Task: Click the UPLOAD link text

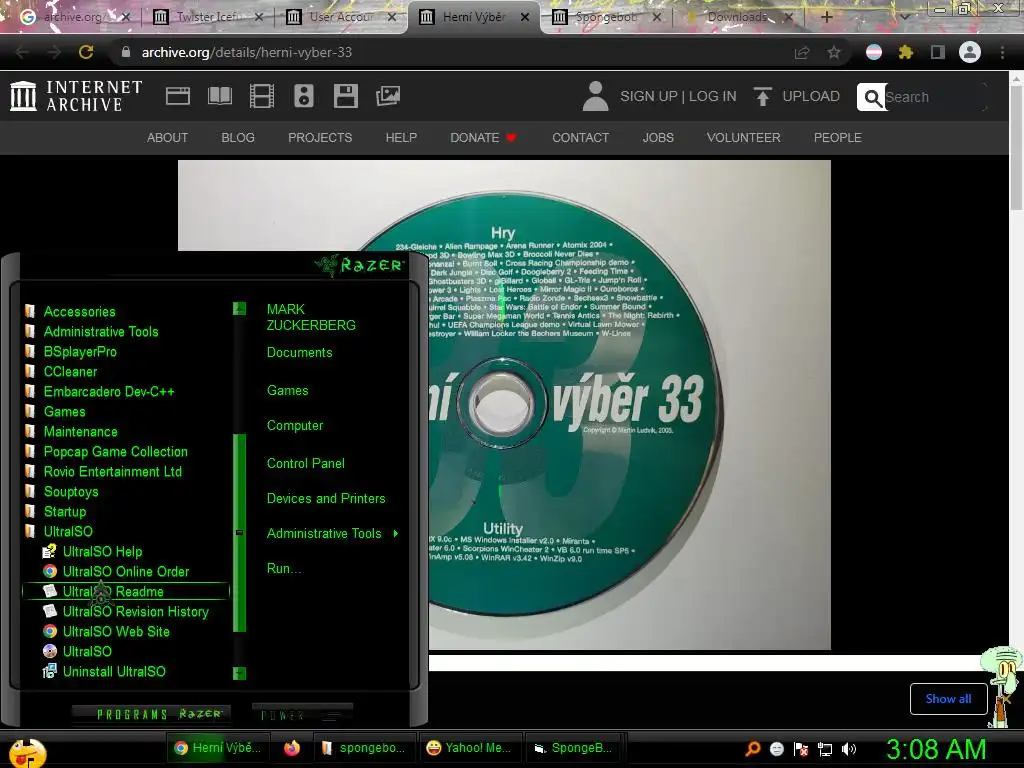Action: click(x=811, y=96)
